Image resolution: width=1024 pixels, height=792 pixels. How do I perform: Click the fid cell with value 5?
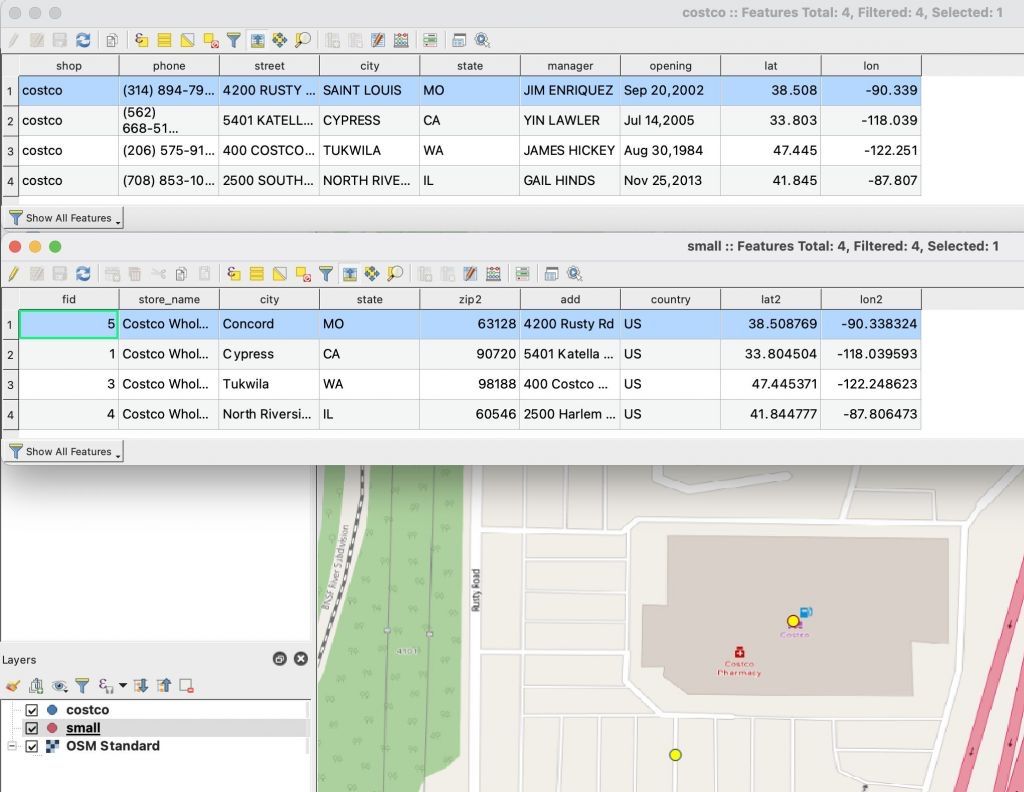pos(69,324)
